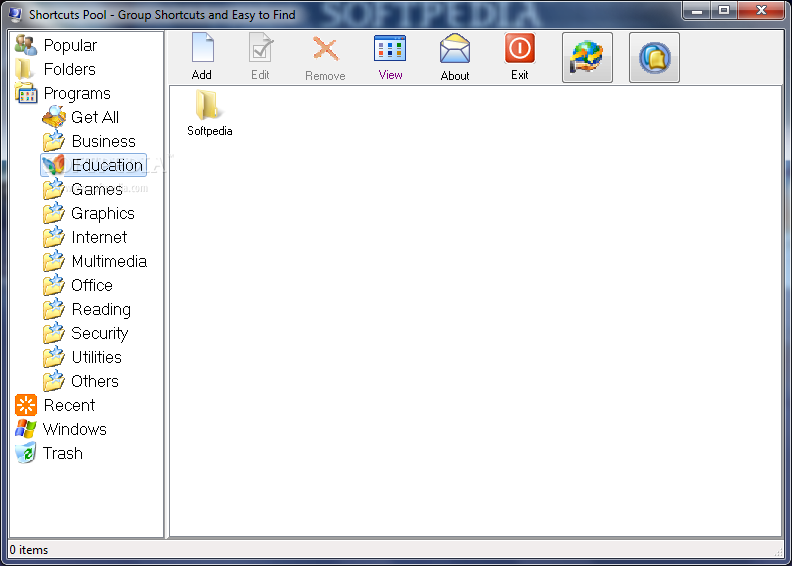Select the Programs category
Image resolution: width=792 pixels, height=566 pixels.
pos(63,93)
